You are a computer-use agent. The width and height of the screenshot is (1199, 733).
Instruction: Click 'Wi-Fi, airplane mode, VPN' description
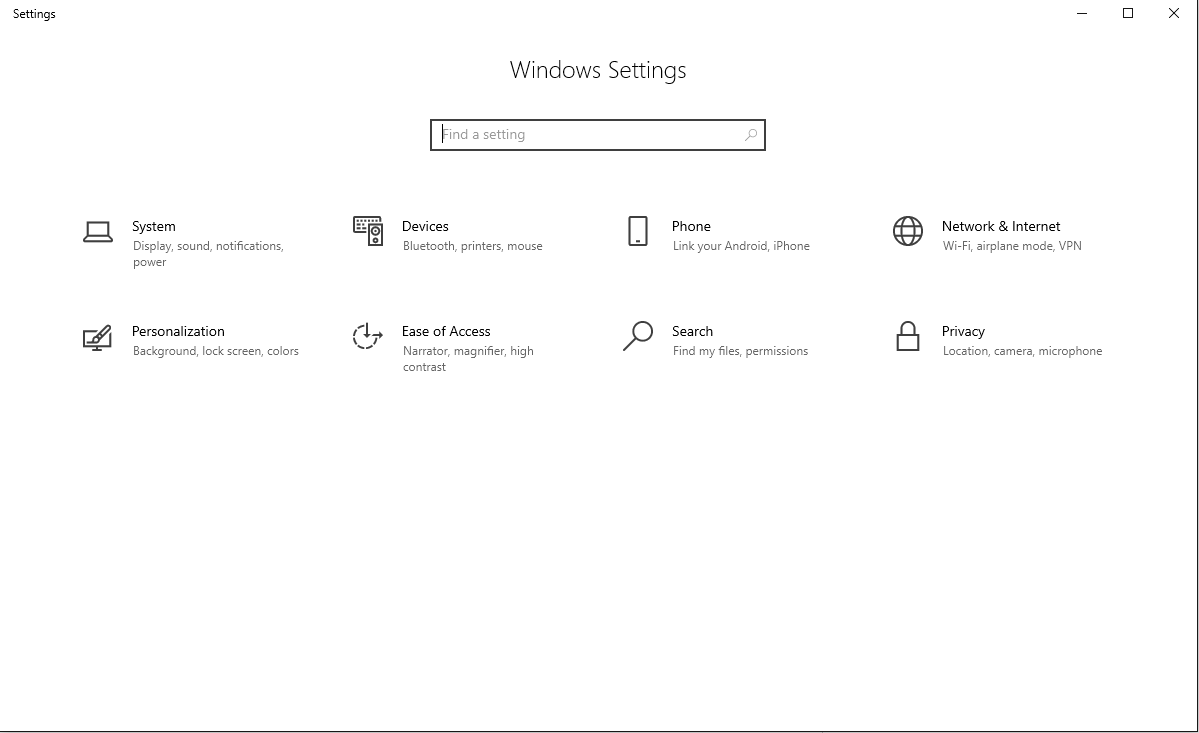click(x=1012, y=246)
